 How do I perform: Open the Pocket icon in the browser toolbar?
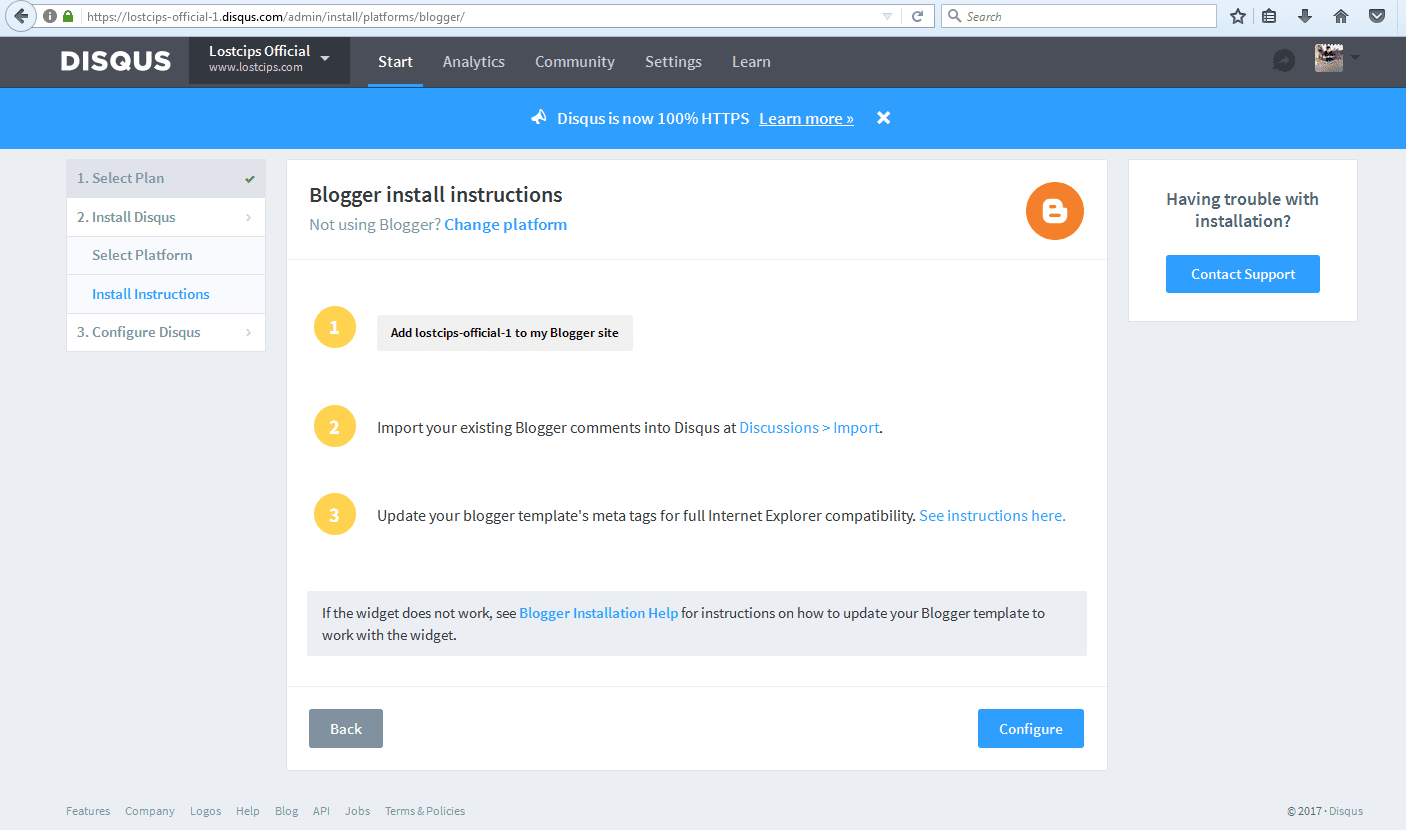pos(1377,16)
